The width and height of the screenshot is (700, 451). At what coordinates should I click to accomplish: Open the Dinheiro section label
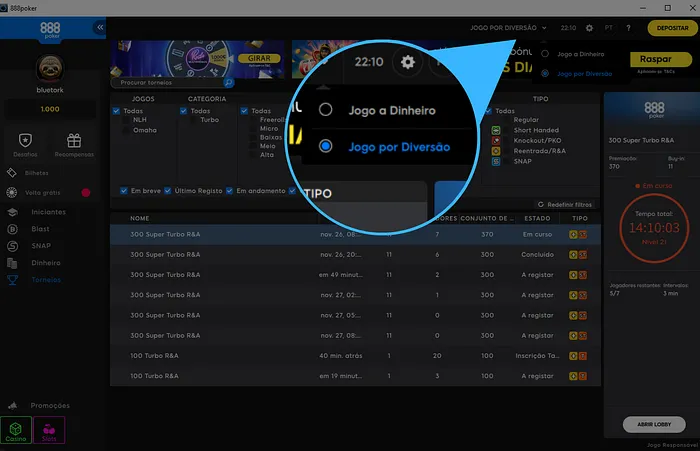(x=46, y=263)
